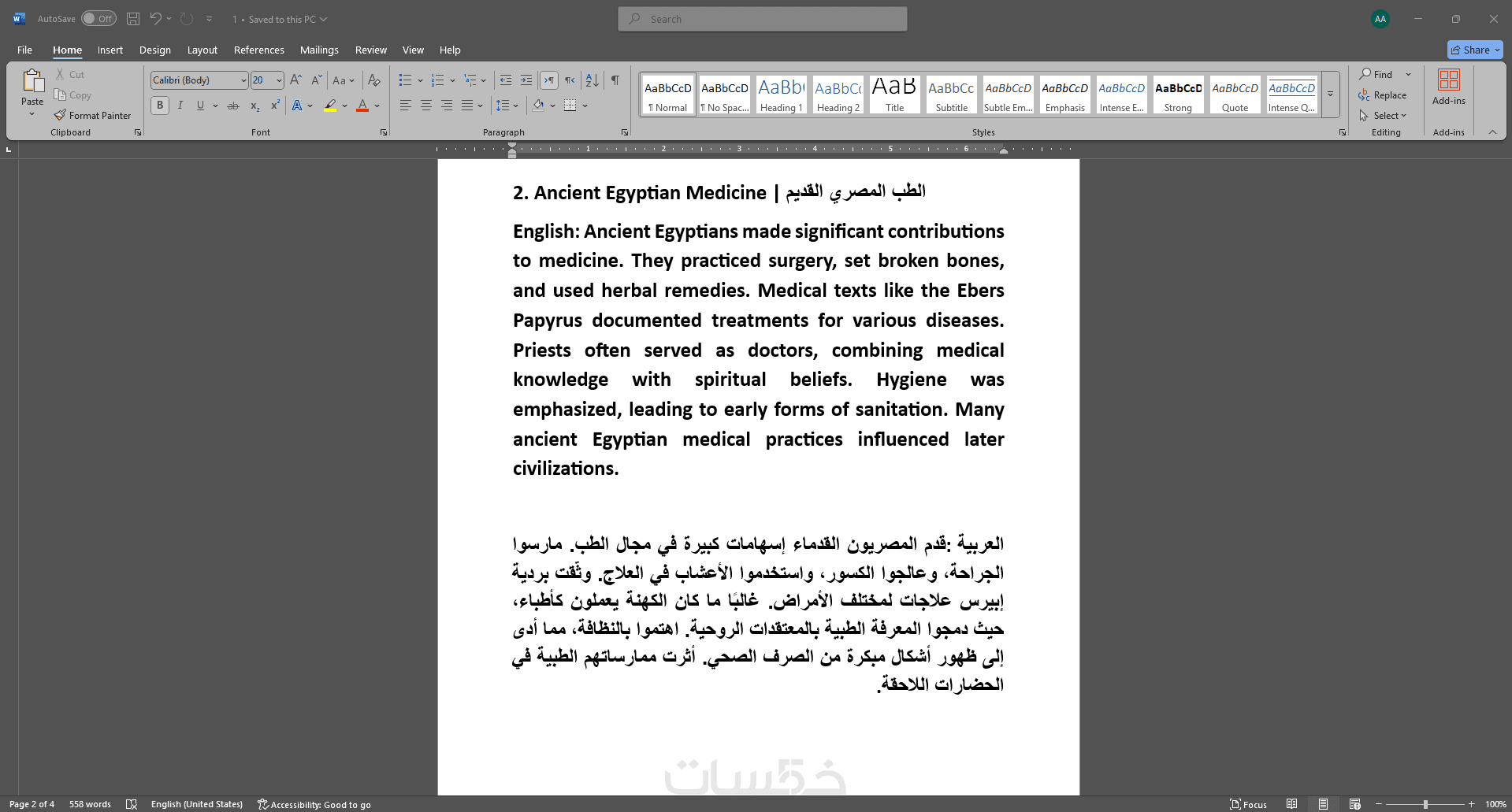The width and height of the screenshot is (1512, 812).
Task: Increase font size with Grow Font icon
Action: [295, 80]
